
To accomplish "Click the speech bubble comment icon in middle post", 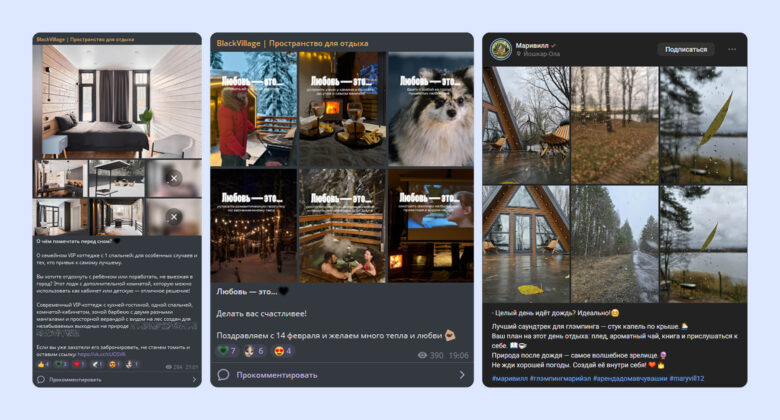I will 223,375.
